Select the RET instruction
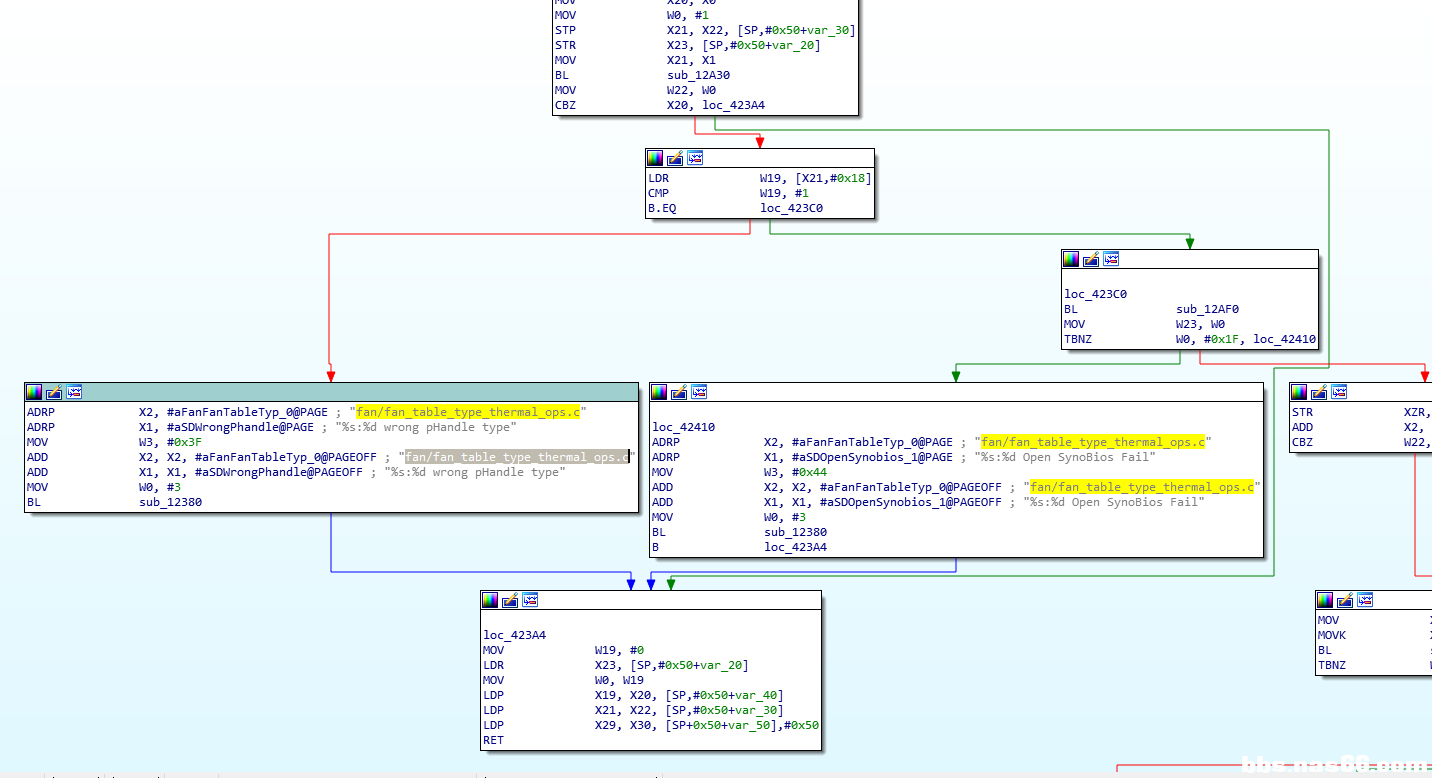 point(494,740)
